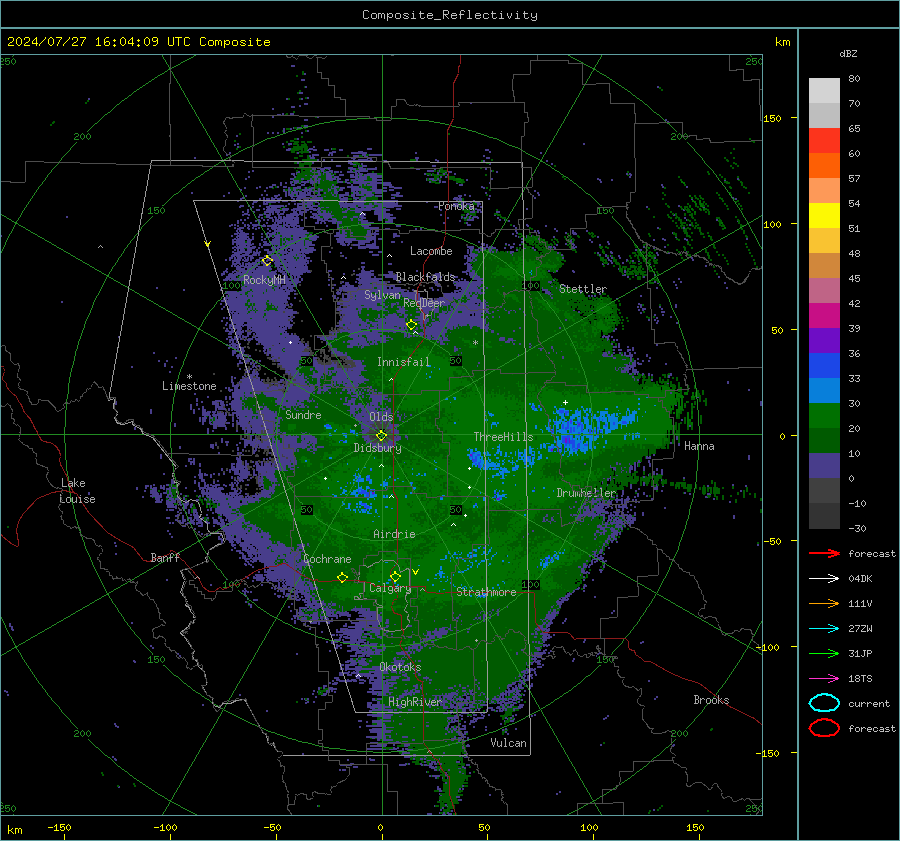This screenshot has width=900, height=841.
Task: Click the Banff label
Action: 165,557
